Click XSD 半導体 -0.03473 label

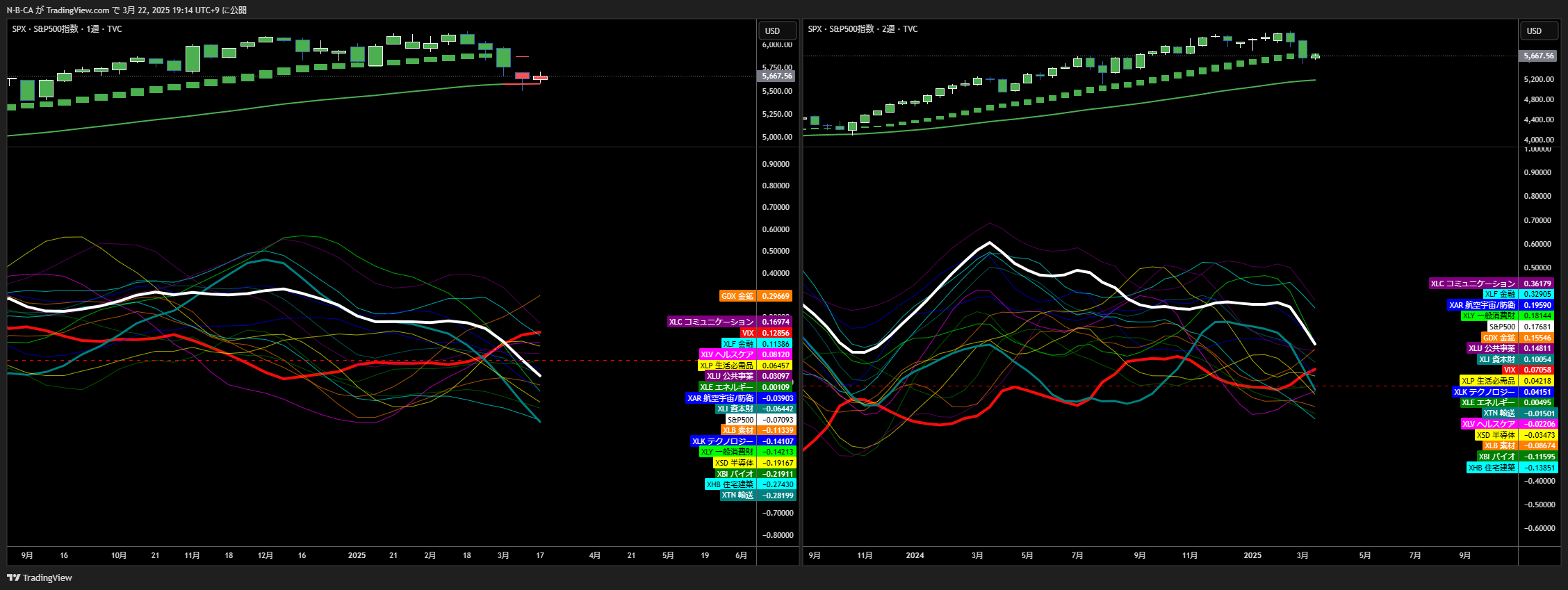(1516, 435)
